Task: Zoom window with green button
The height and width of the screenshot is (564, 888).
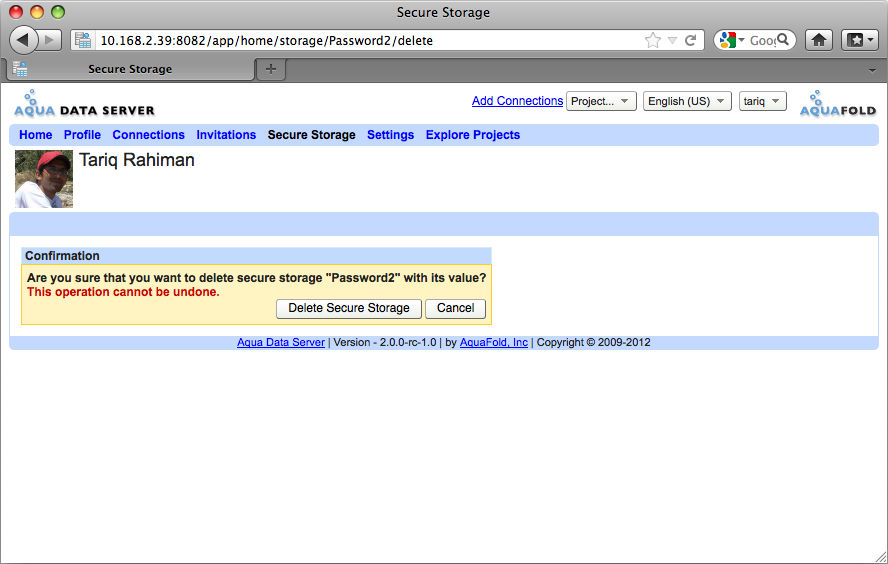Action: tap(58, 12)
